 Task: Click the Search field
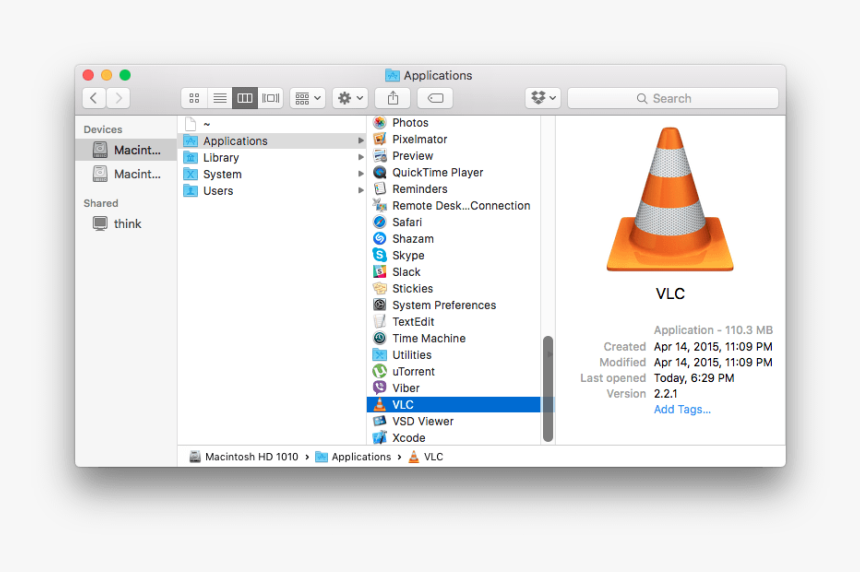pos(672,98)
